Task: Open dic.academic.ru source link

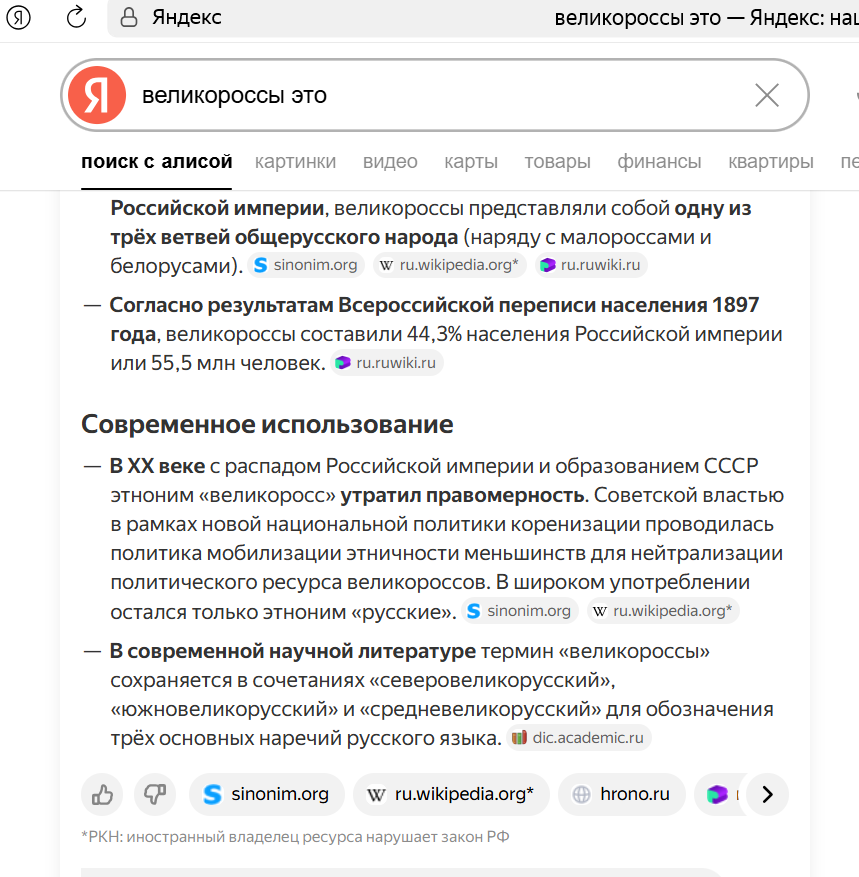Action: (x=579, y=739)
